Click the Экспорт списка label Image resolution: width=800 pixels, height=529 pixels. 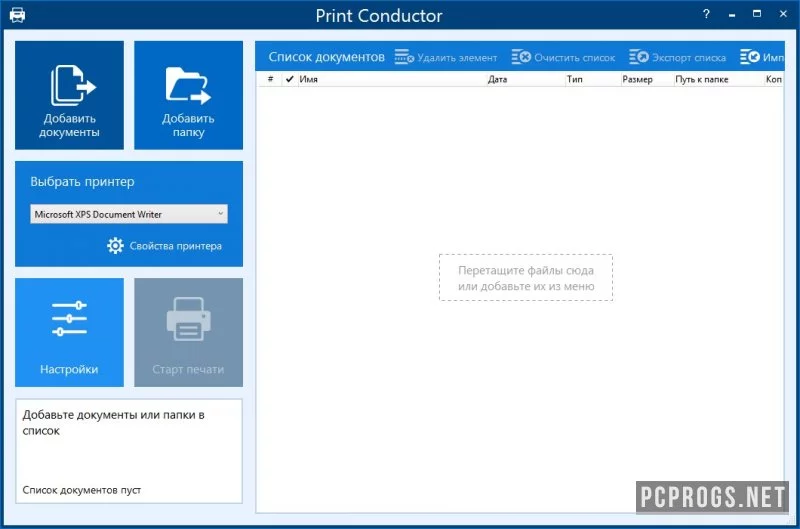689,58
